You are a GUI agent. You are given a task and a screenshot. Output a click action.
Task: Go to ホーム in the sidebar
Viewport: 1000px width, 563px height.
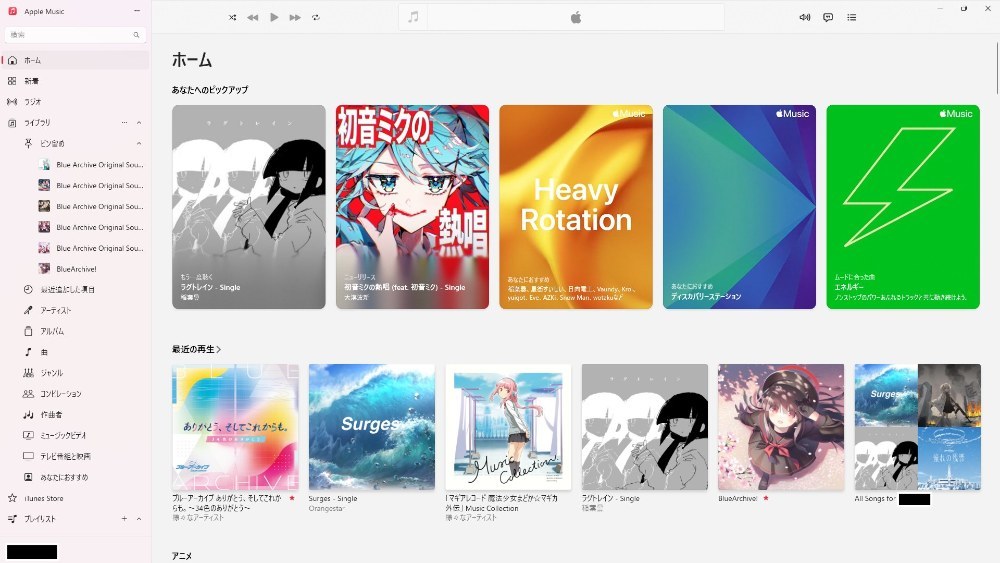click(76, 60)
